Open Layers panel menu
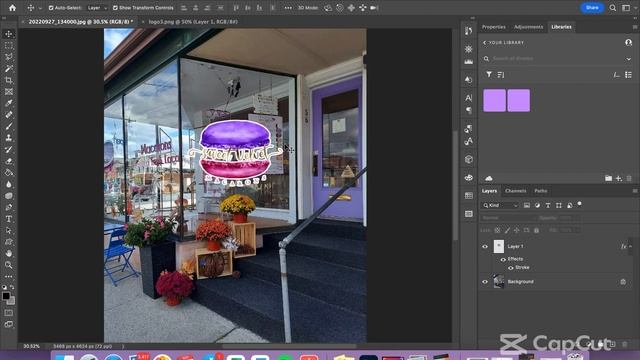This screenshot has height=360, width=640. coord(635,191)
